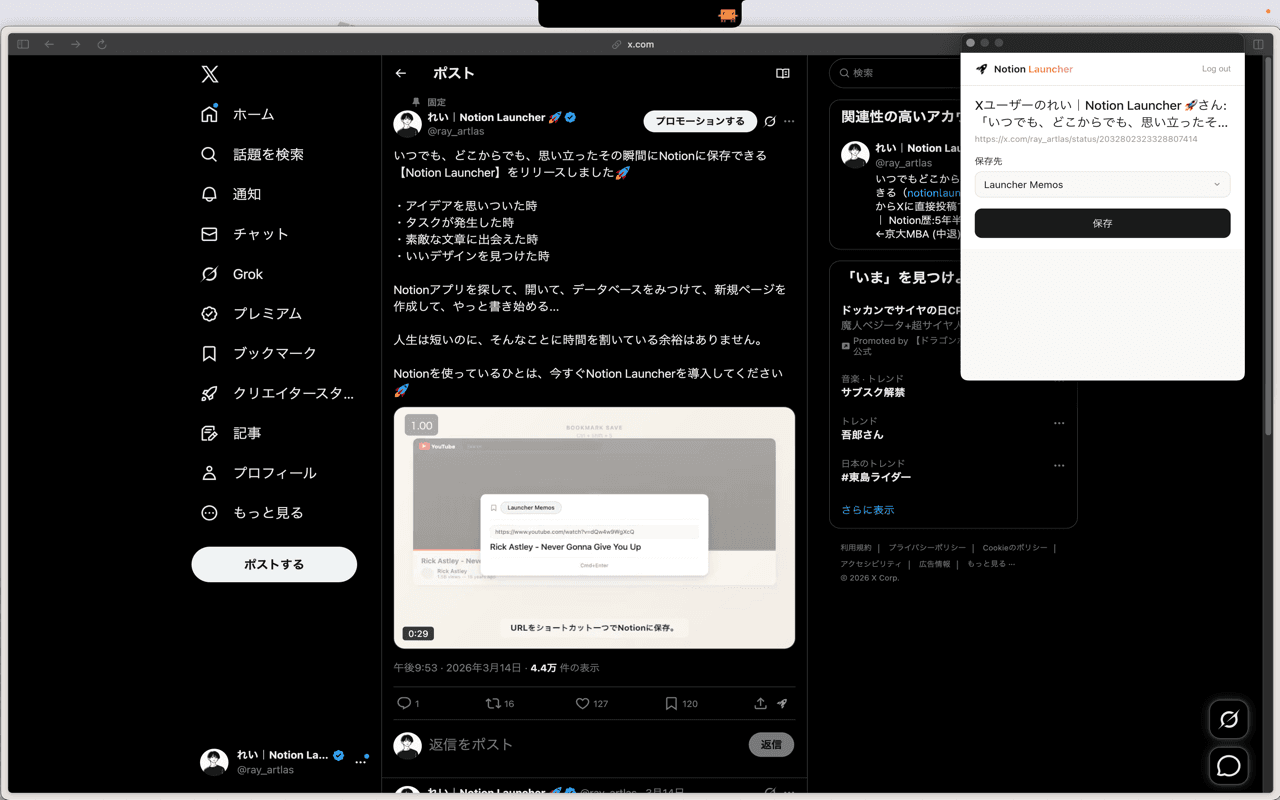
Task: Click the クリエイタースタジオ rocket icon
Action: point(209,393)
